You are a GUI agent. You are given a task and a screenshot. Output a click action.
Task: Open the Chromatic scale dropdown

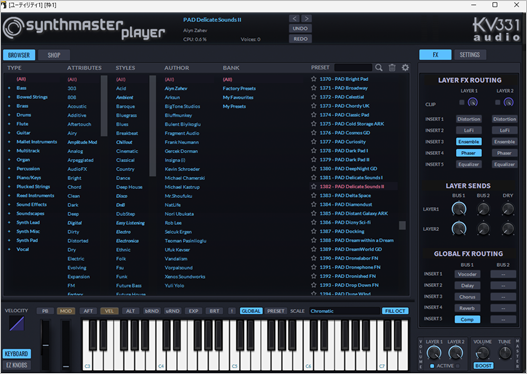344,311
